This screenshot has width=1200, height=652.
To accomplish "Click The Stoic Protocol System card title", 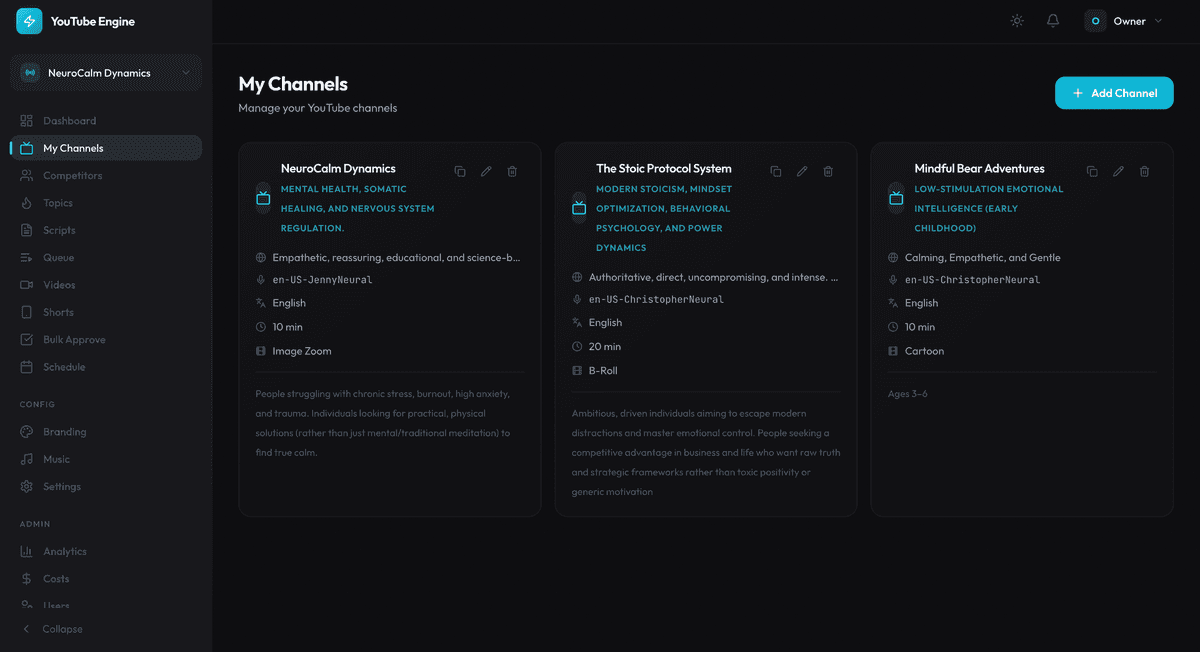I will click(x=664, y=169).
